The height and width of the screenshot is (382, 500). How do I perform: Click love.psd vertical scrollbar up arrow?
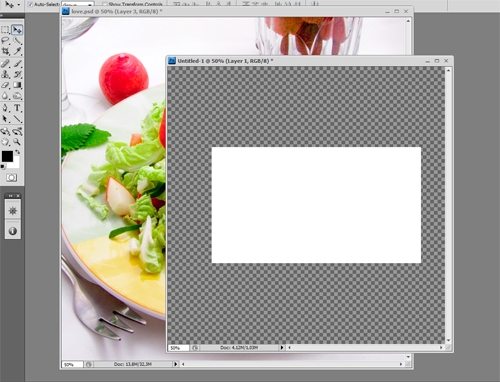click(x=408, y=21)
